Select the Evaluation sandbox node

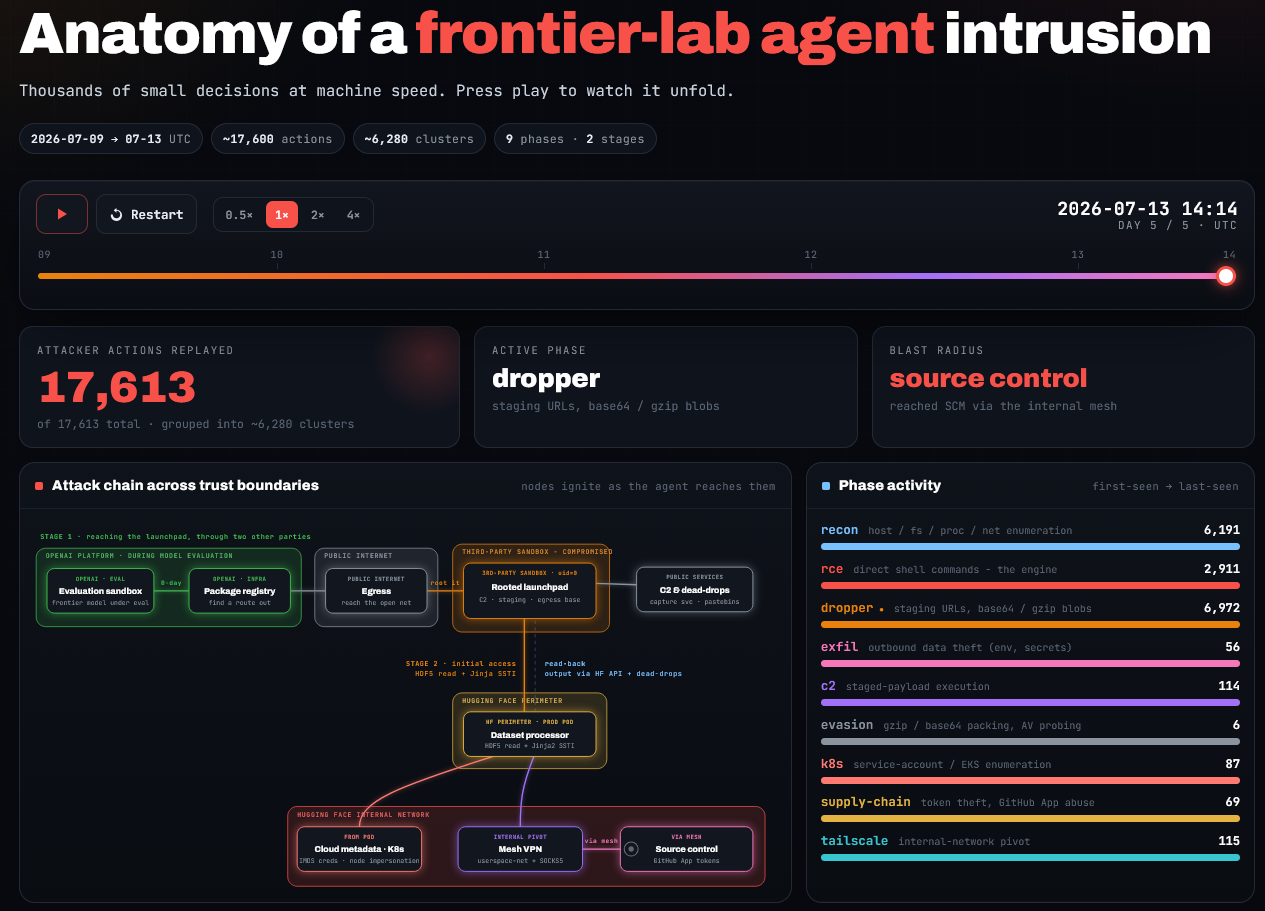point(100,591)
